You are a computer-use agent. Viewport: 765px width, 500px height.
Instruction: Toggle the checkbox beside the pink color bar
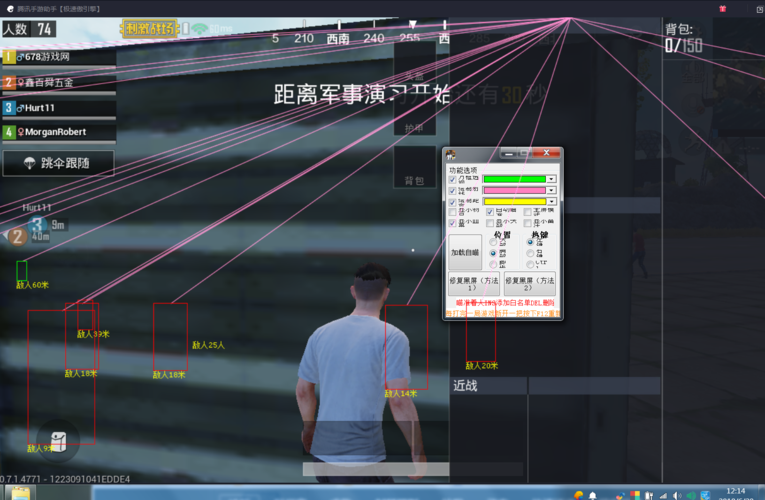(x=452, y=190)
